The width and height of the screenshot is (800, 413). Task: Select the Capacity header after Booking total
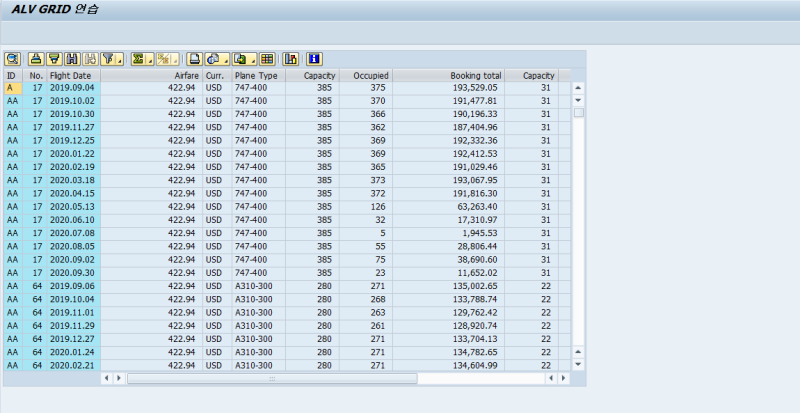tap(532, 76)
